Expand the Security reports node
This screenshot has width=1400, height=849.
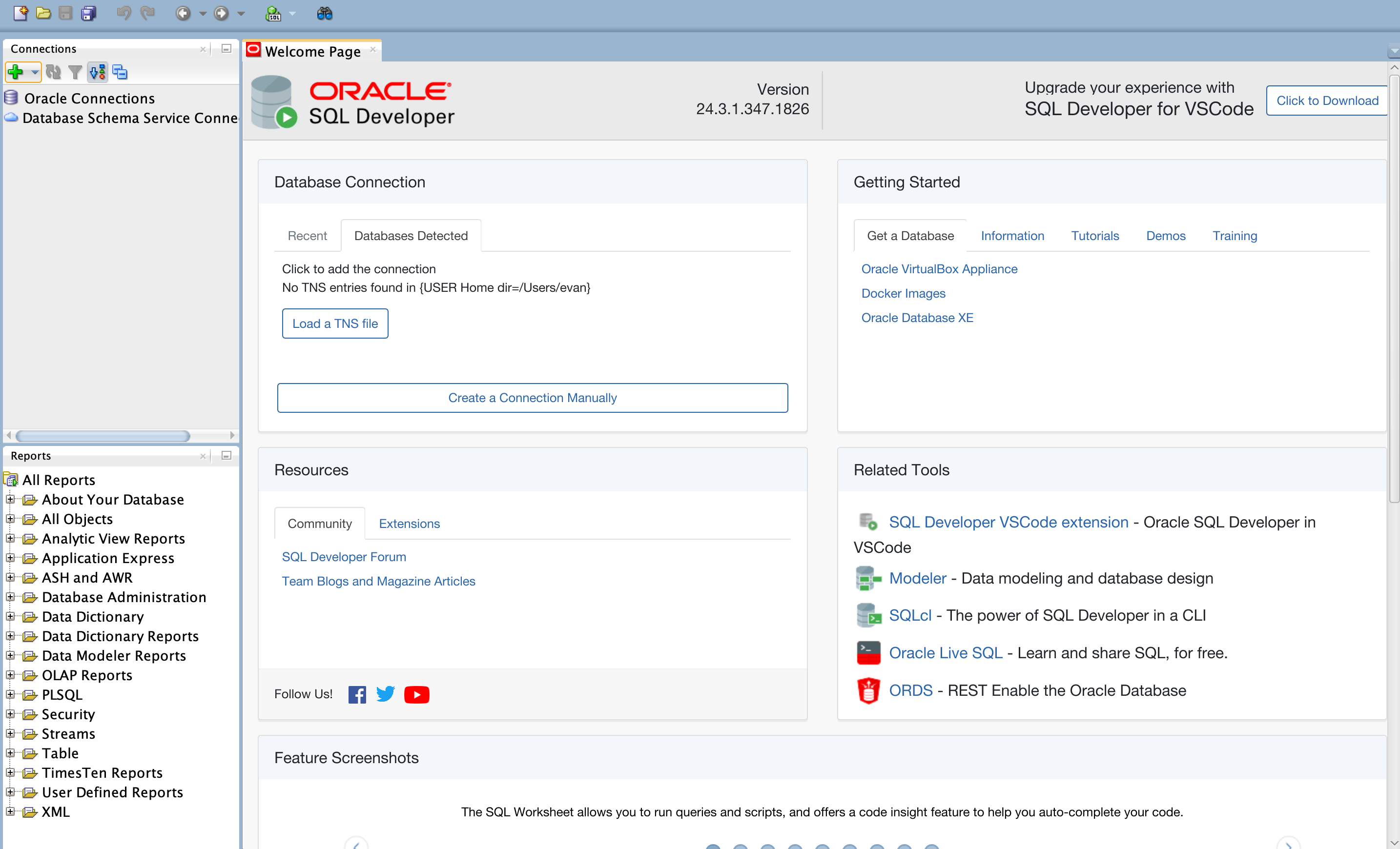[10, 714]
